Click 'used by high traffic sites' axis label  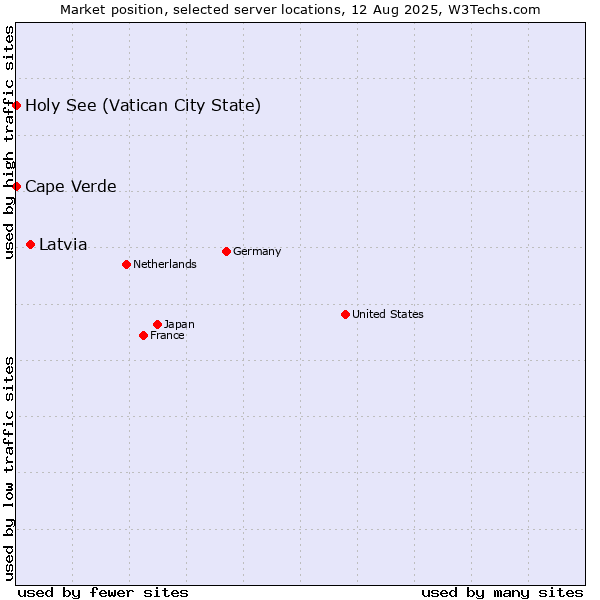tap(8, 142)
